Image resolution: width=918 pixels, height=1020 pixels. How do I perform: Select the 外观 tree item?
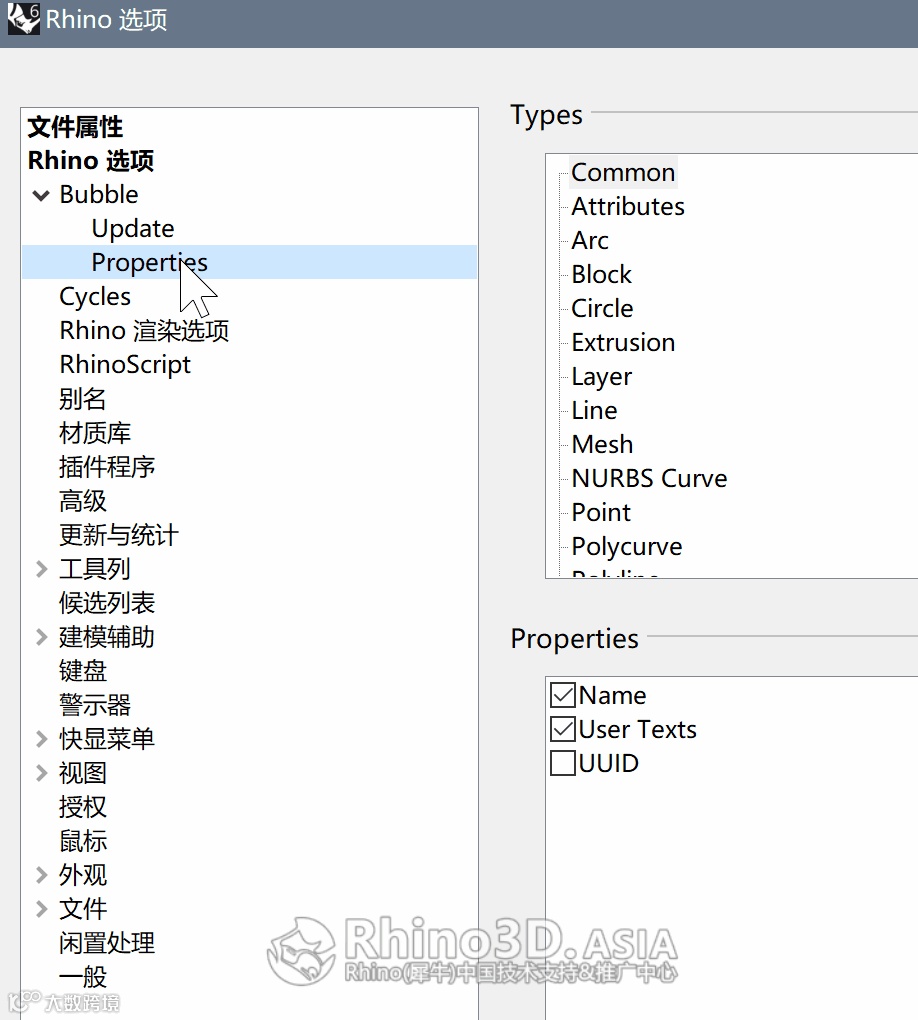(x=82, y=875)
